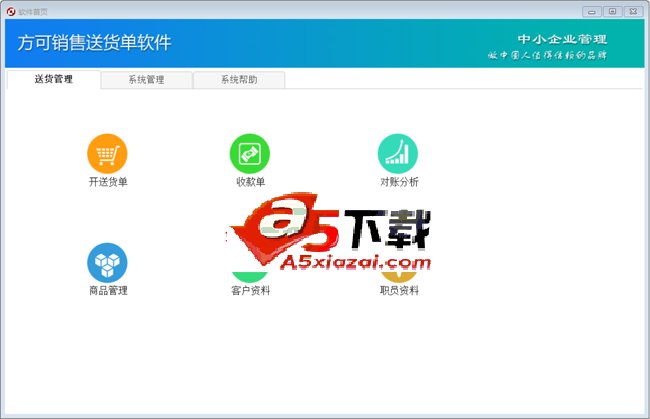Maximize the 软件首页 window
Screen dimensions: 650x419
click(x=612, y=12)
